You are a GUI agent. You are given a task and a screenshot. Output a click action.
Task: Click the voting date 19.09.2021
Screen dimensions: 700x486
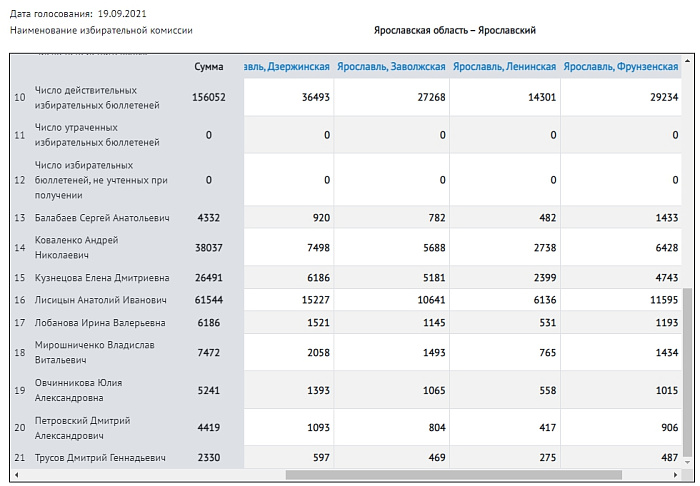tap(122, 14)
